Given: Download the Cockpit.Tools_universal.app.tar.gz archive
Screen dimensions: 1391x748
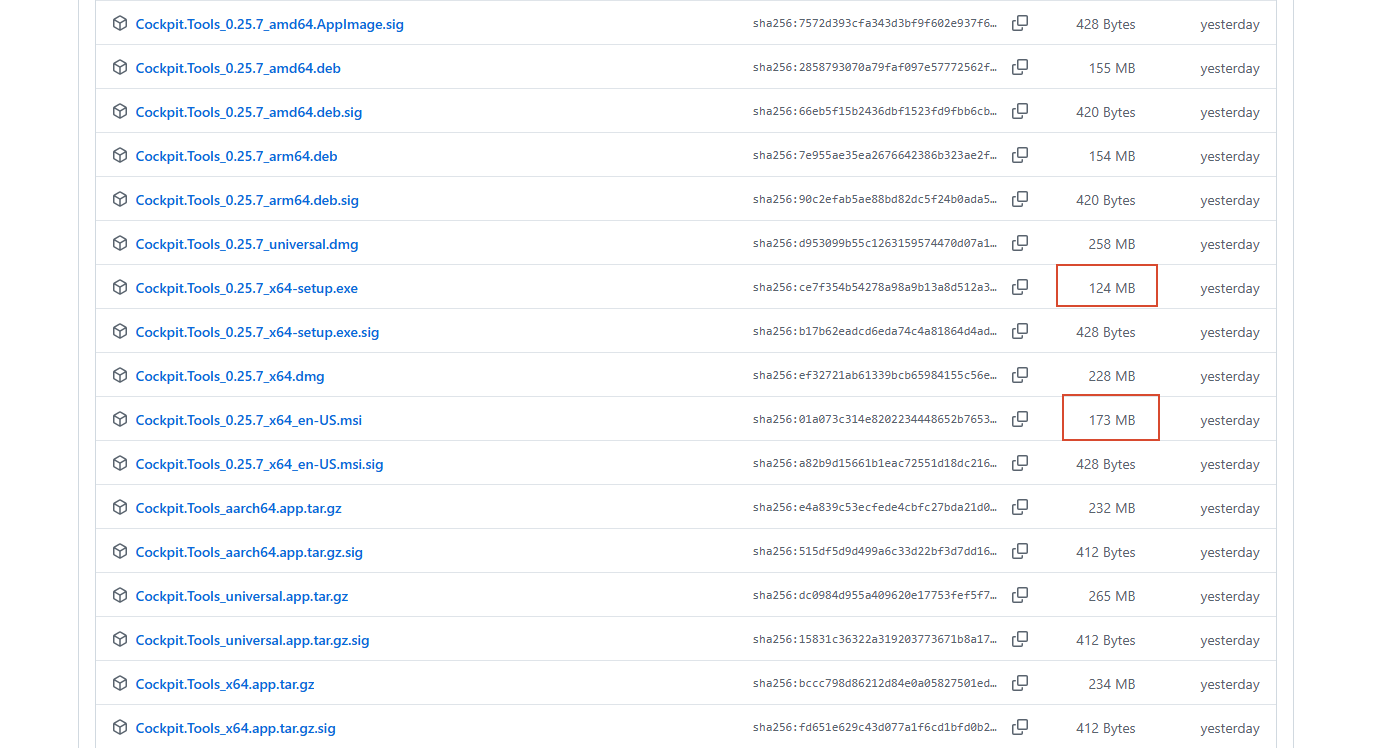Looking at the screenshot, I should coord(242,596).
